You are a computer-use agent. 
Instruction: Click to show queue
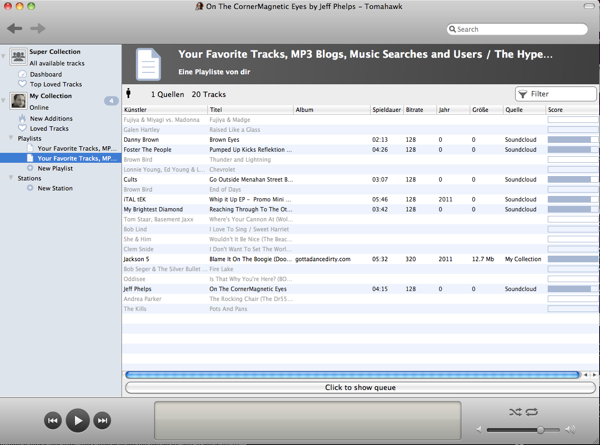tap(360, 388)
